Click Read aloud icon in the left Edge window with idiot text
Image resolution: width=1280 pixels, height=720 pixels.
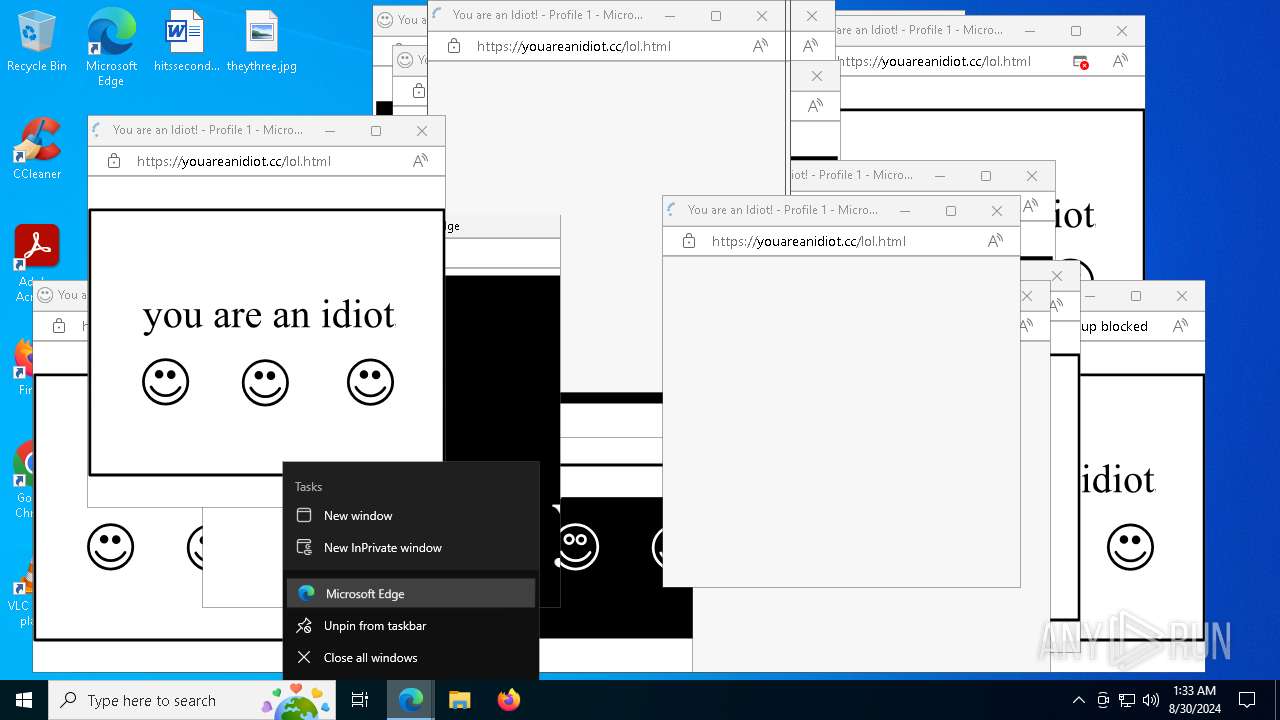click(x=421, y=161)
